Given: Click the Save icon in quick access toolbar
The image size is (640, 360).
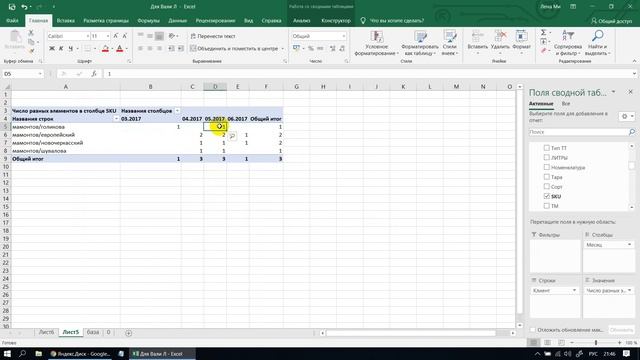Looking at the screenshot, I should click(12, 7).
